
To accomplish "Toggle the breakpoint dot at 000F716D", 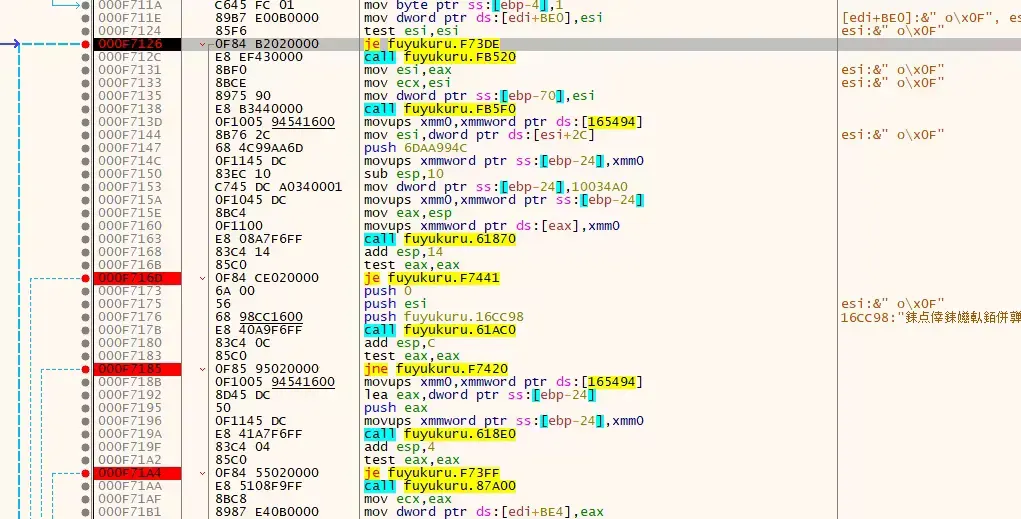I will click(x=85, y=278).
